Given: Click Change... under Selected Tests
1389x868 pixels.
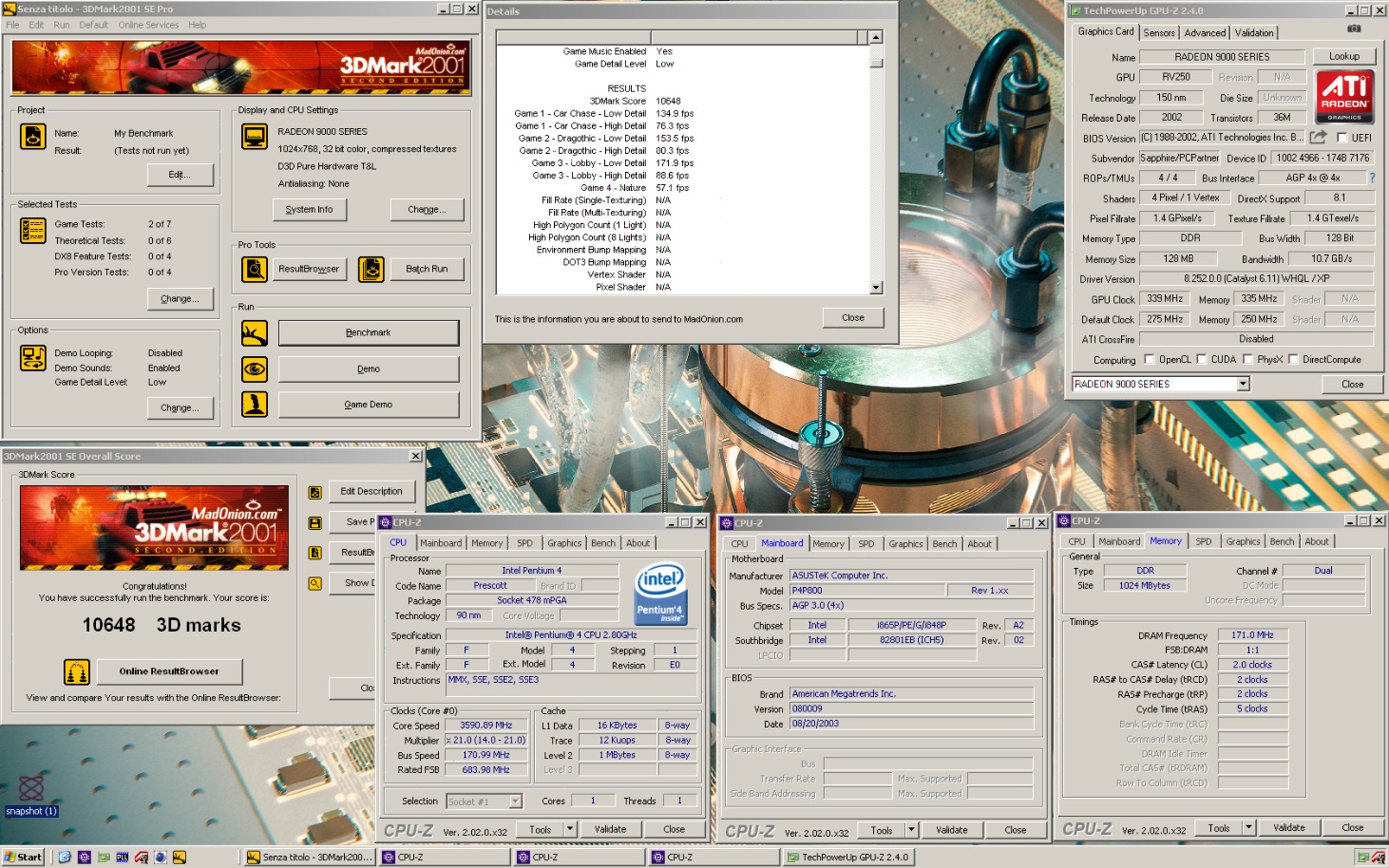Looking at the screenshot, I should click(180, 299).
